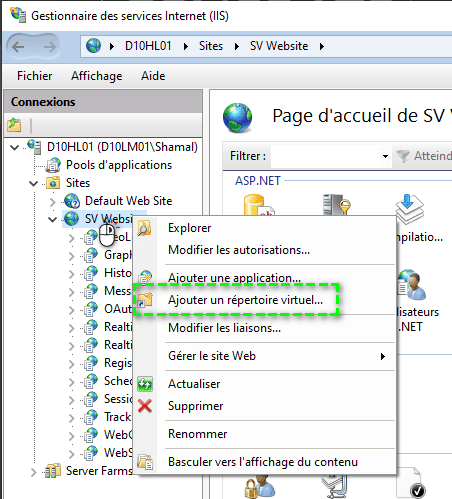
Task: Click the Default Web Site globe icon
Action: click(72, 201)
